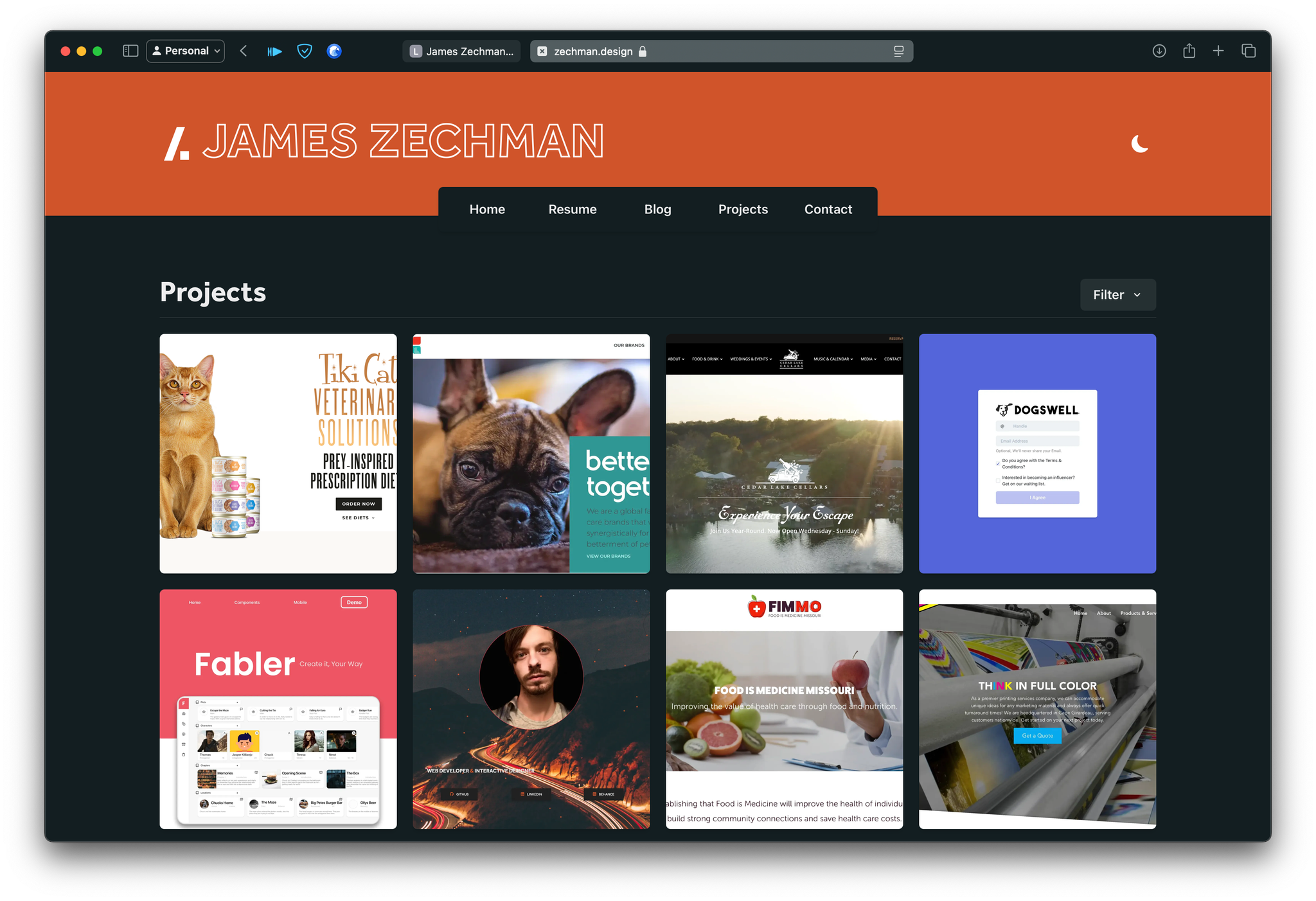Open the French bulldog better together project thumbnail
Screen dimensions: 1316x901
click(531, 454)
